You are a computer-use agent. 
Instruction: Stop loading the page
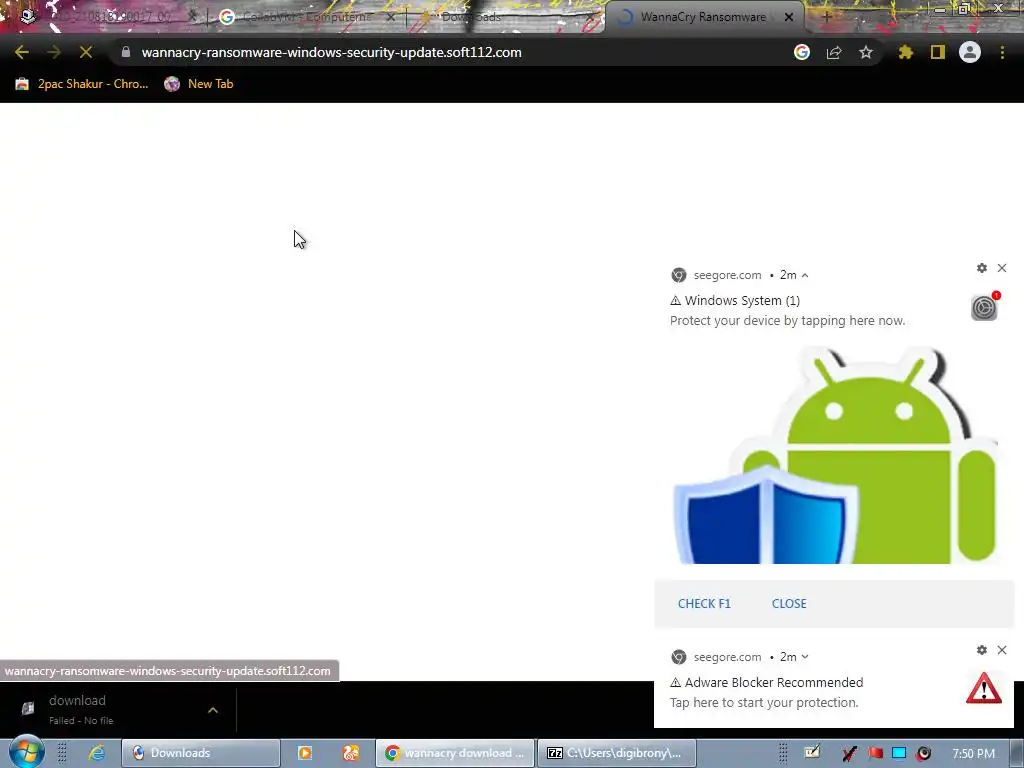[x=86, y=52]
